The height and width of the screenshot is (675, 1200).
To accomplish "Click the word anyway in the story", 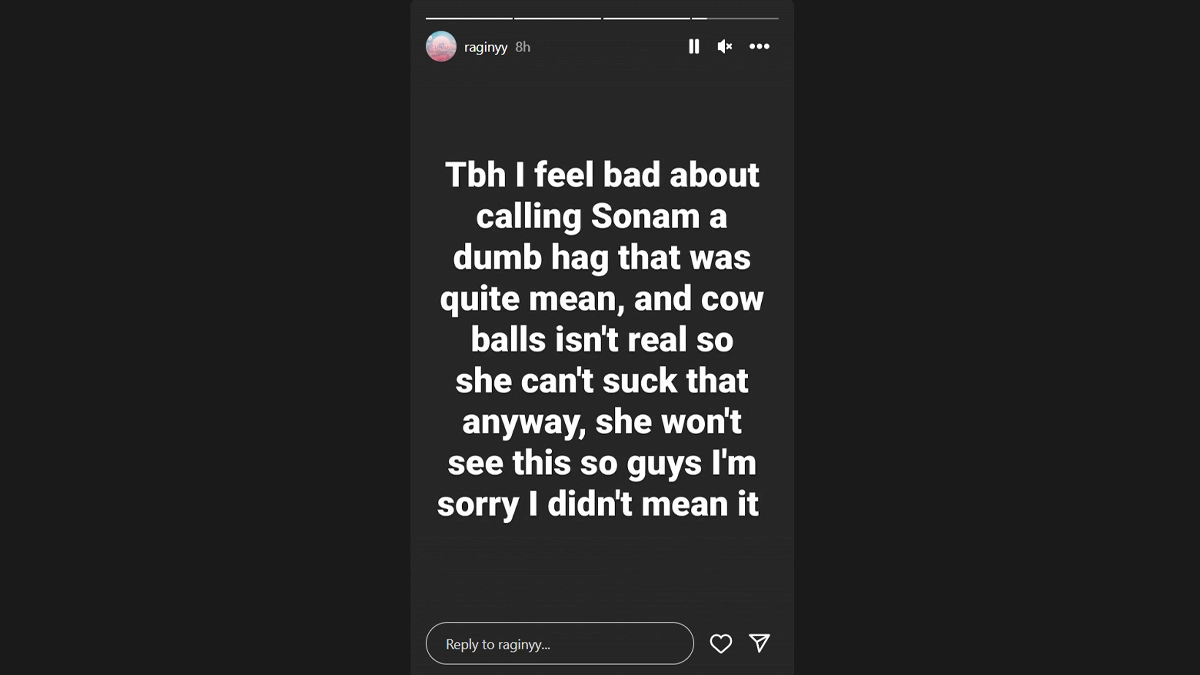I will coord(523,423).
